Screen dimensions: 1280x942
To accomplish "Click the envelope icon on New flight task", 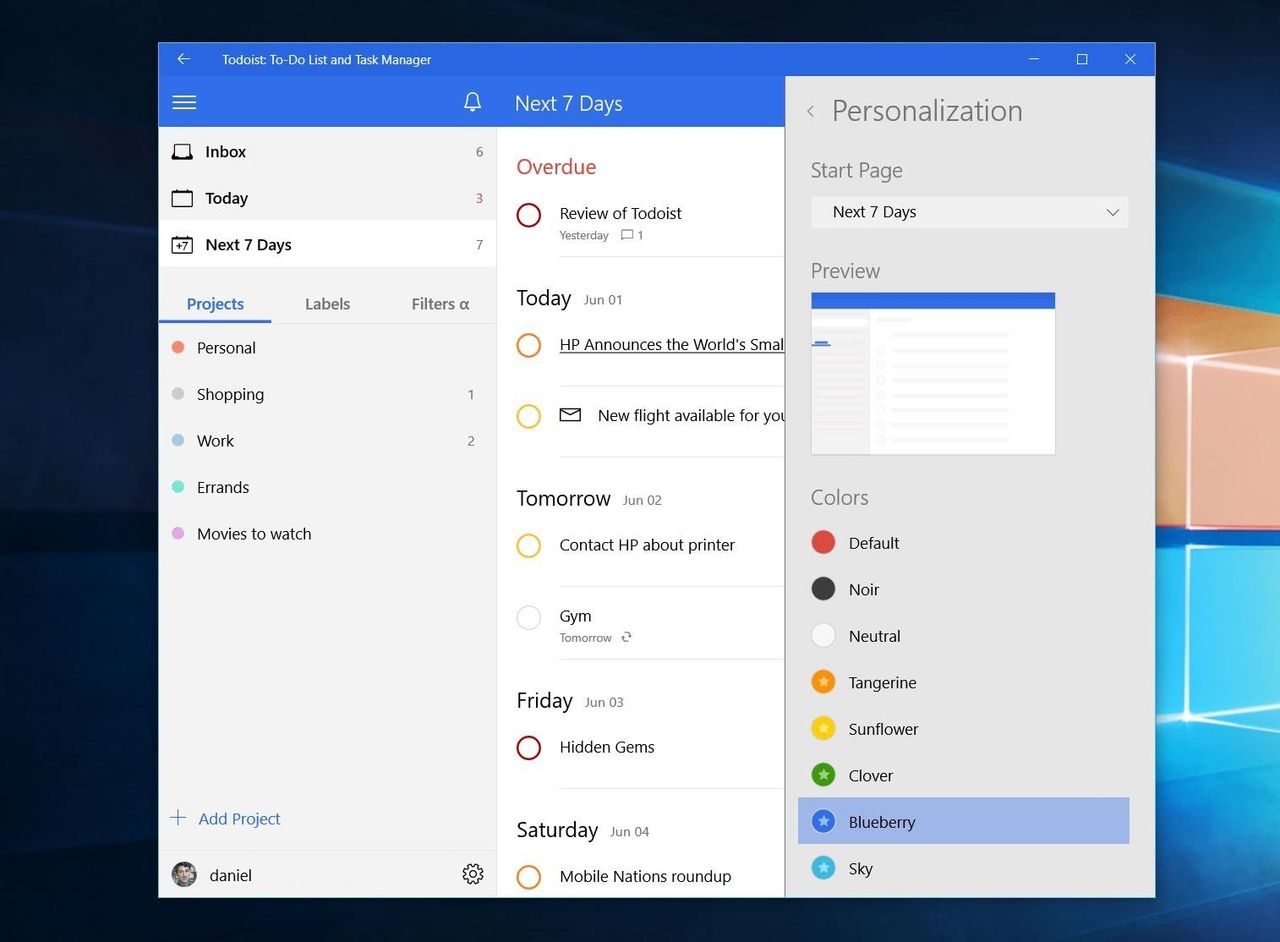I will point(570,414).
